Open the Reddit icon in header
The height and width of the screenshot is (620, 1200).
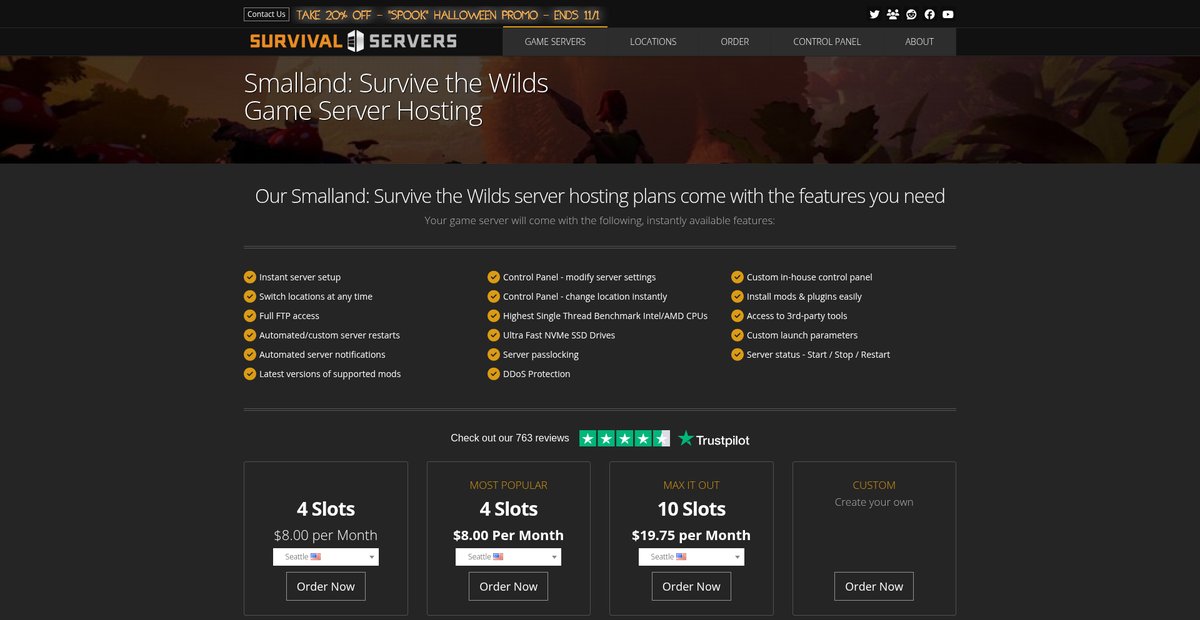911,14
